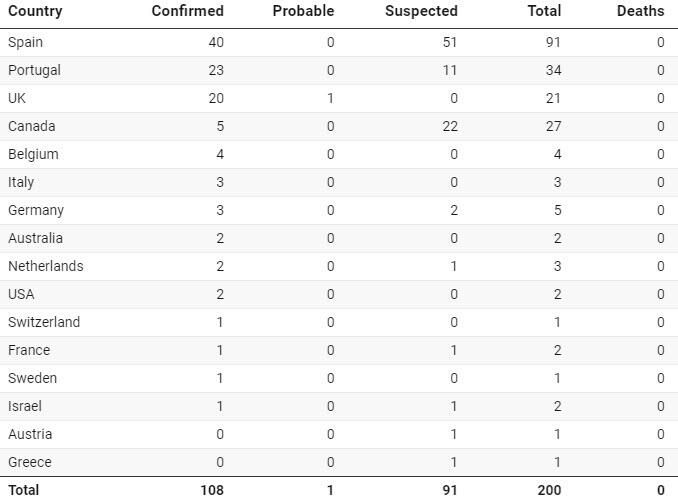Select the Greece row label
The width and height of the screenshot is (678, 500).
coord(29,462)
